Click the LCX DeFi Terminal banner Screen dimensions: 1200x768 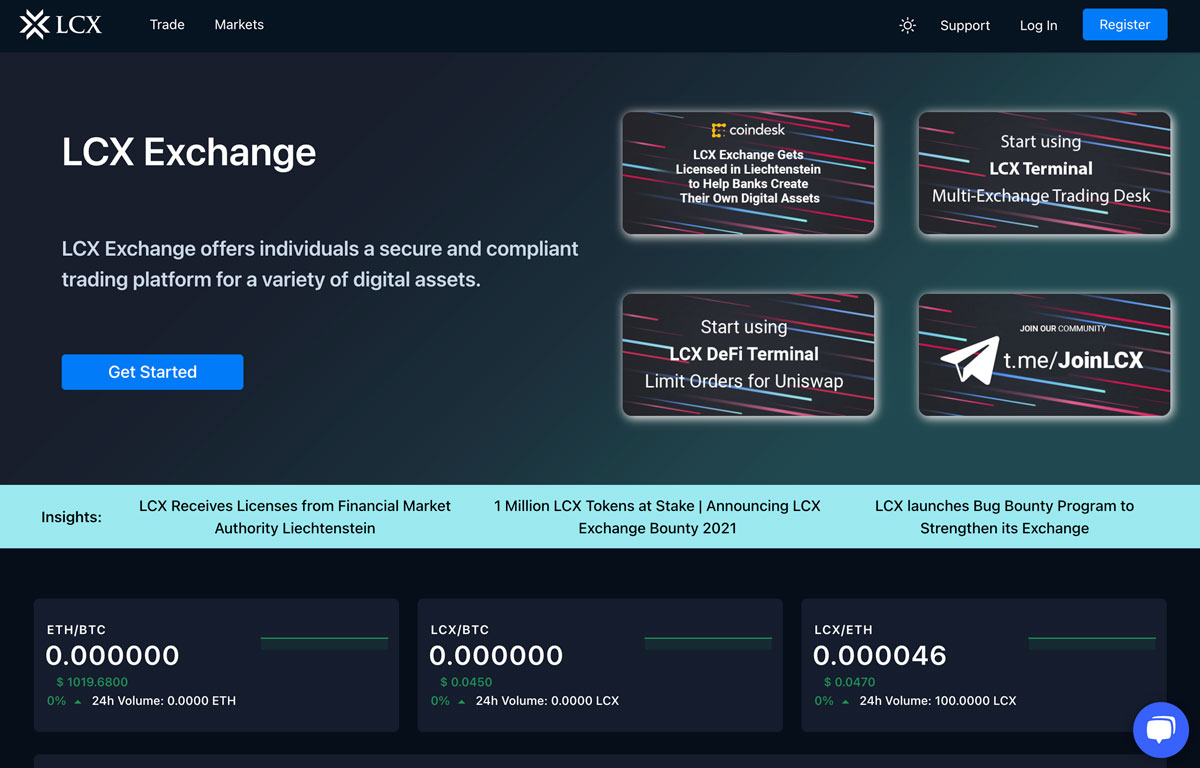tap(748, 355)
